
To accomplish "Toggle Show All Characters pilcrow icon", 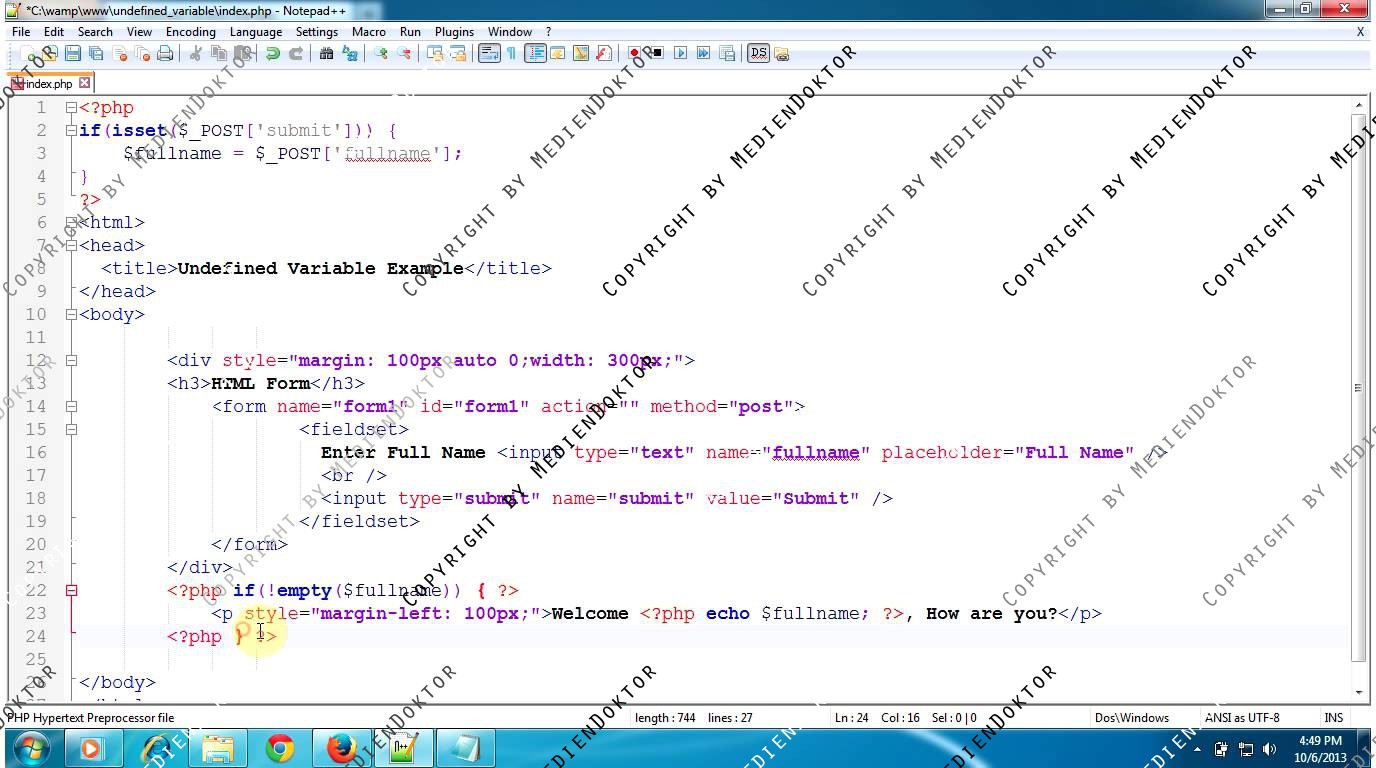I will [511, 53].
